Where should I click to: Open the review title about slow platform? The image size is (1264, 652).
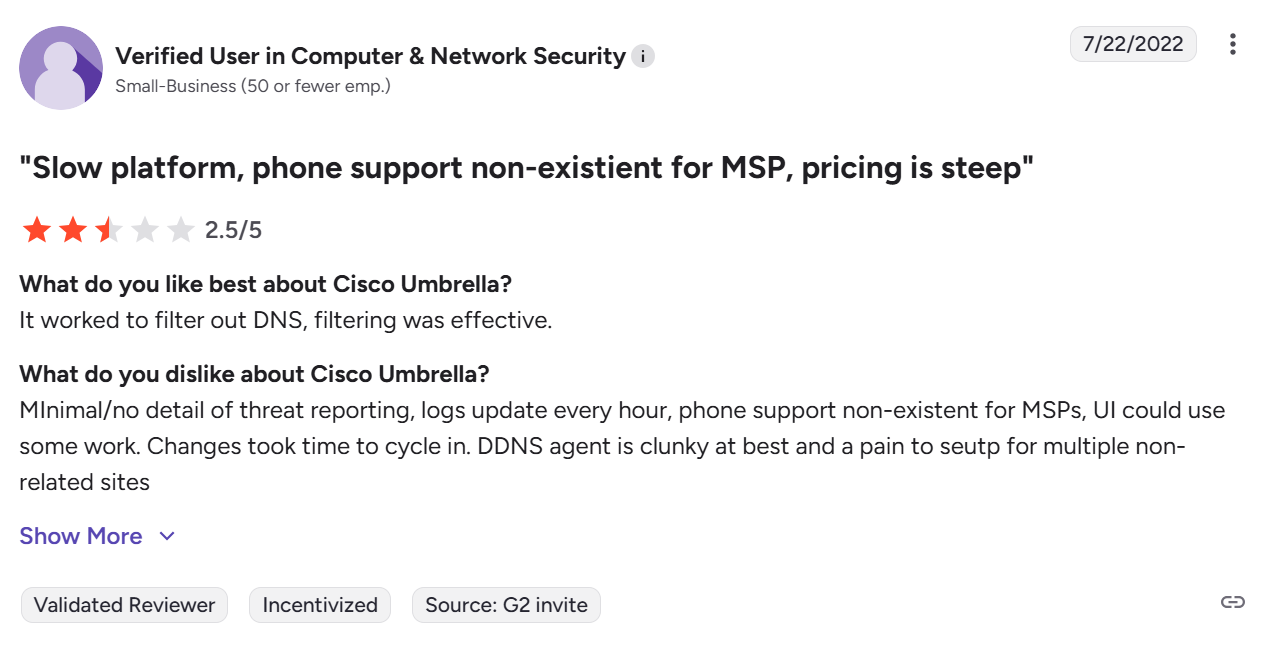pyautogui.click(x=526, y=168)
